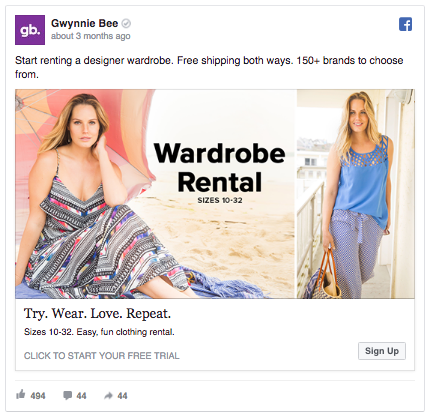Viewport: 426px width, 418px height.
Task: Open the Gwynnie Bee page name link
Action: tap(84, 23)
